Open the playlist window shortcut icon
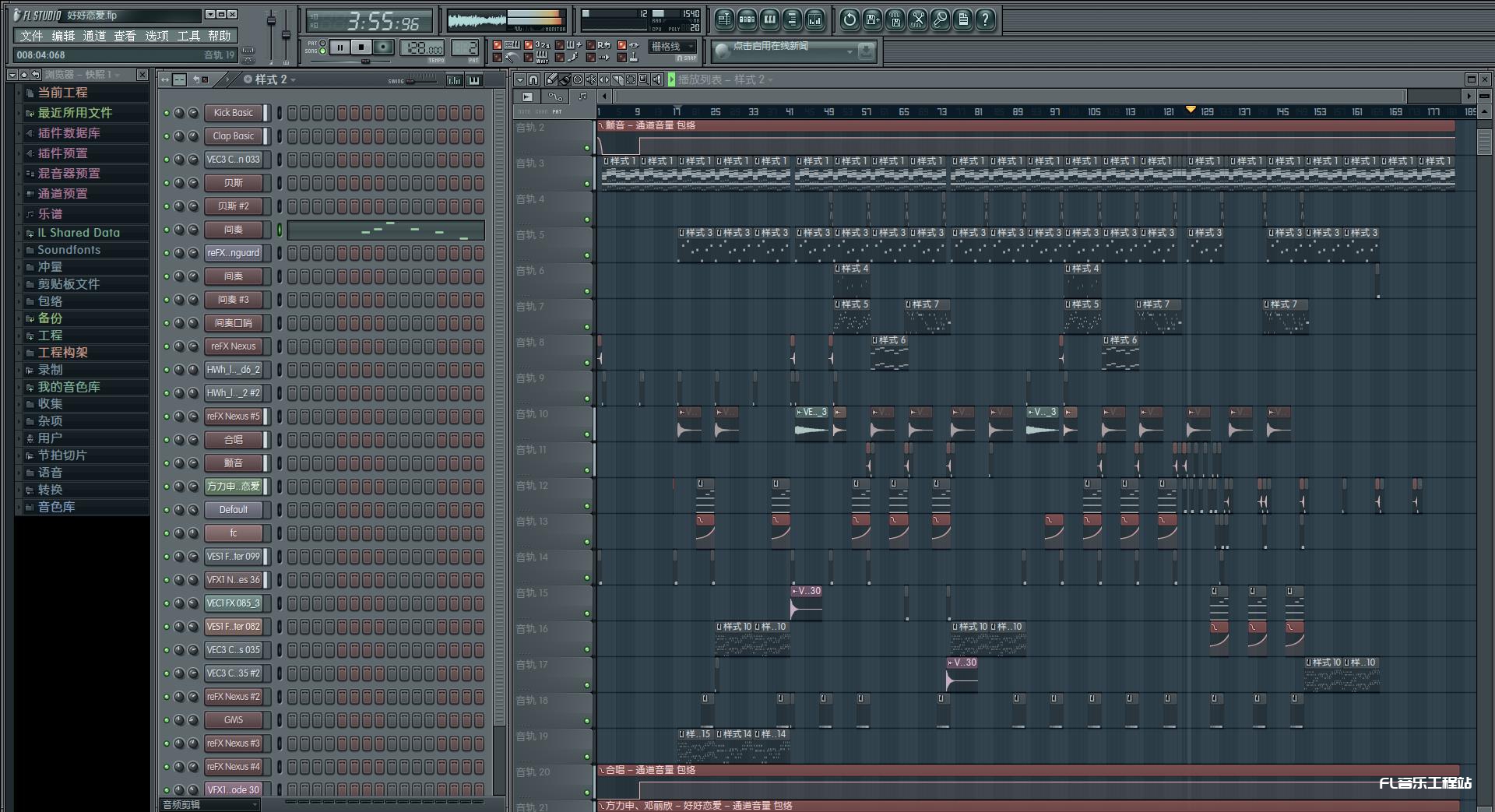 [724, 19]
